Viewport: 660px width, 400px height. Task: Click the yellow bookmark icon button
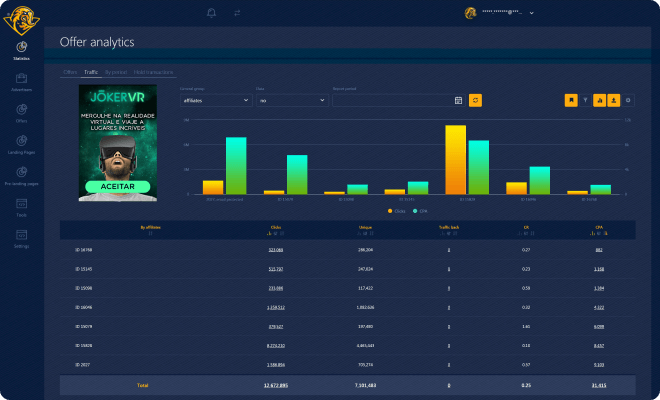[x=570, y=100]
